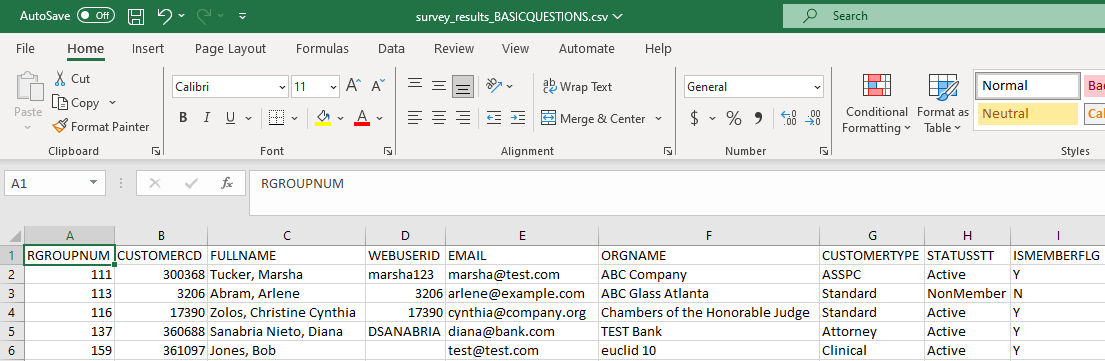This screenshot has width=1105, height=361.
Task: Toggle the AutoSave switch
Action: [x=96, y=15]
